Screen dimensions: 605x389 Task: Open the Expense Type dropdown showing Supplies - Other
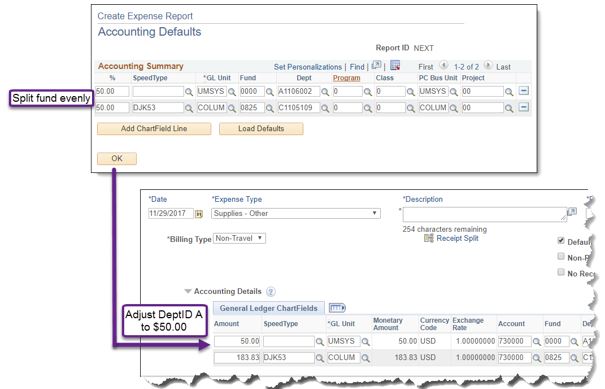296,213
